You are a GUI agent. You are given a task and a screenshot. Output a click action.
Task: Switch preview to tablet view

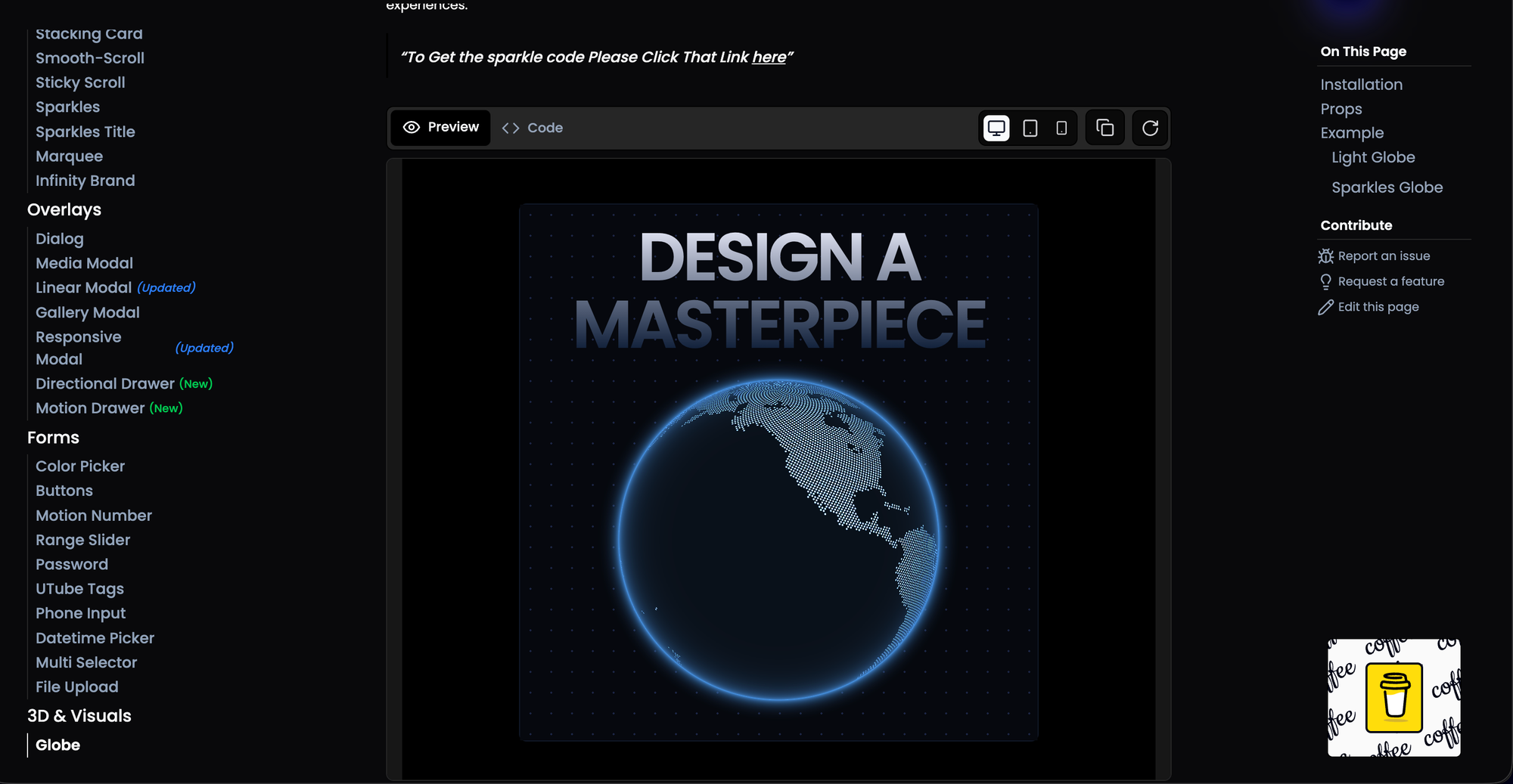pyautogui.click(x=1029, y=128)
